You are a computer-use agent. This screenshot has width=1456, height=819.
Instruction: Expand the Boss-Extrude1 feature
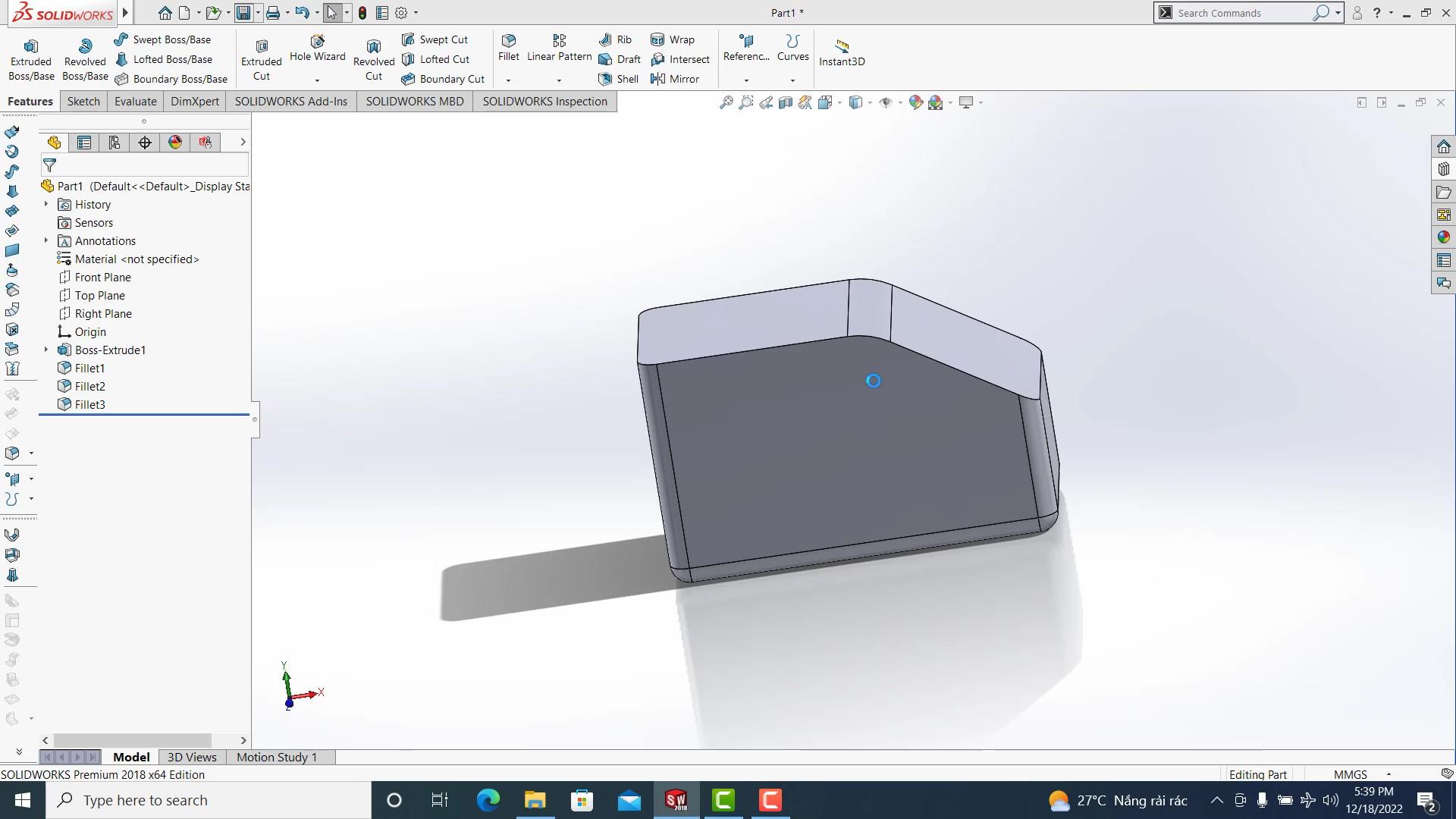[46, 350]
